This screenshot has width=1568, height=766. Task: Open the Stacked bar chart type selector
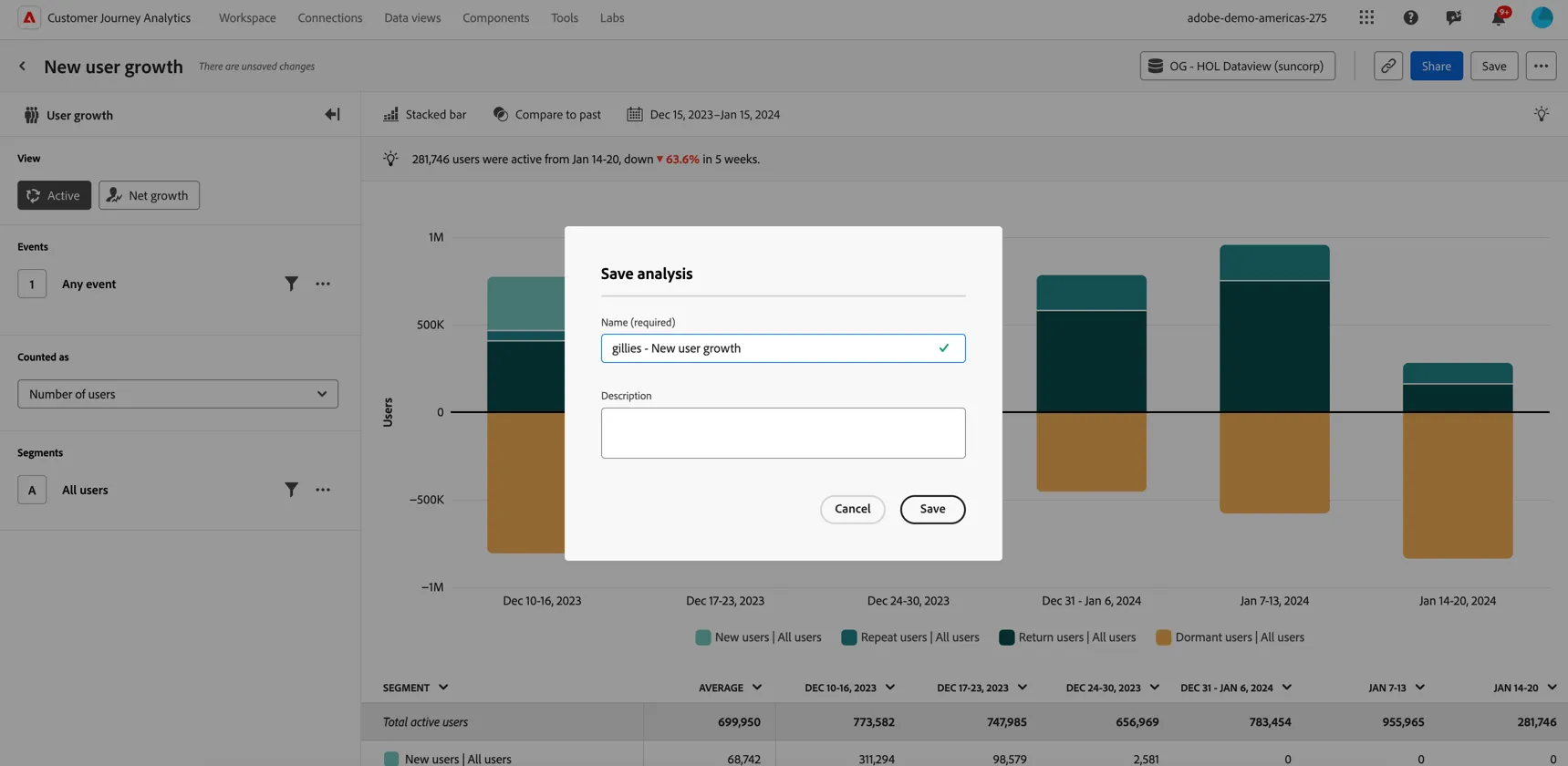pos(425,115)
